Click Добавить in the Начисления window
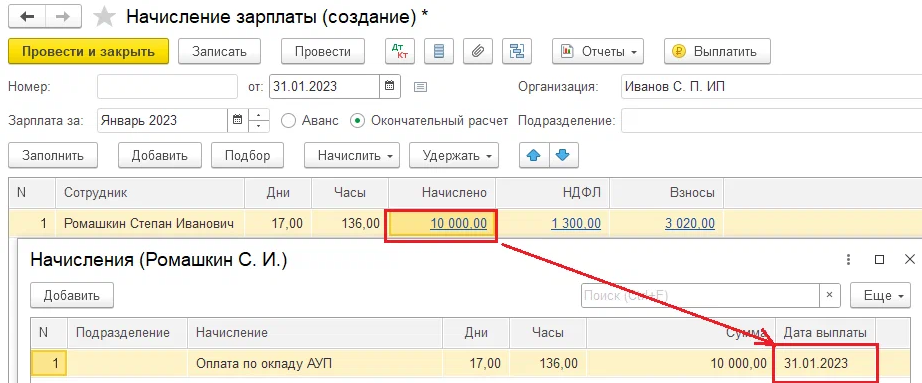922x383 pixels. click(72, 295)
